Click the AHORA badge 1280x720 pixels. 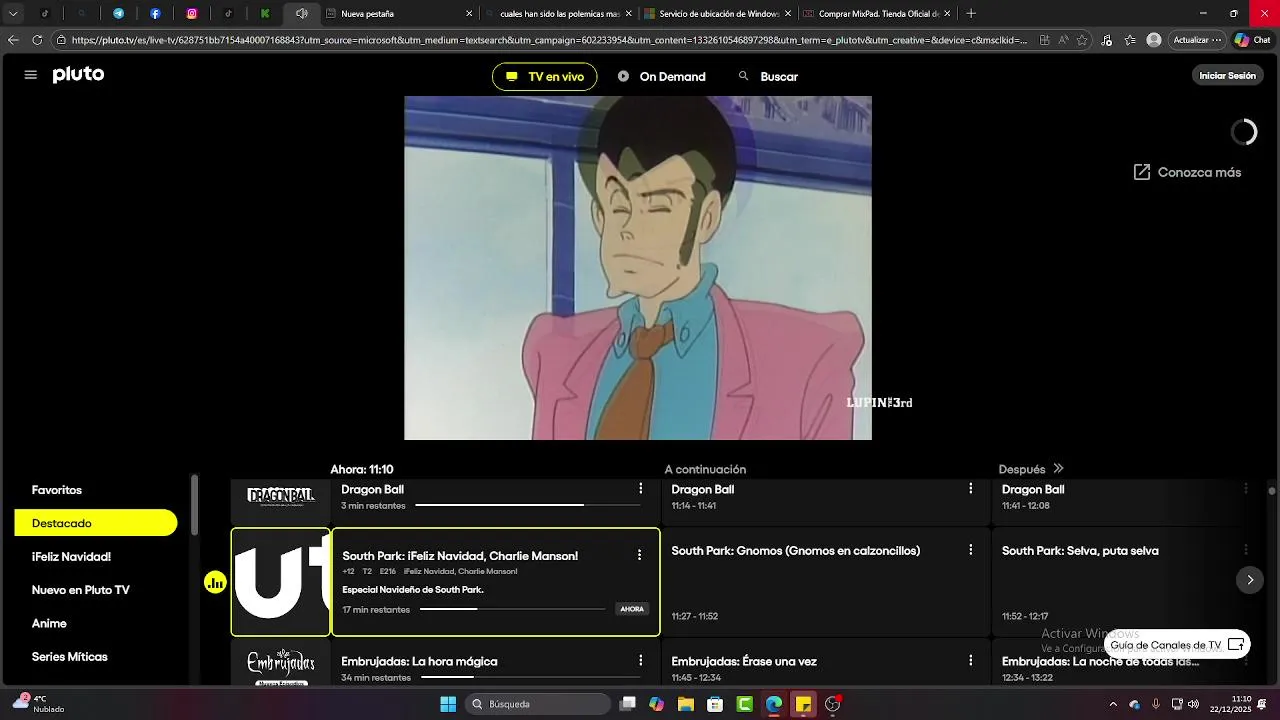[x=632, y=609]
